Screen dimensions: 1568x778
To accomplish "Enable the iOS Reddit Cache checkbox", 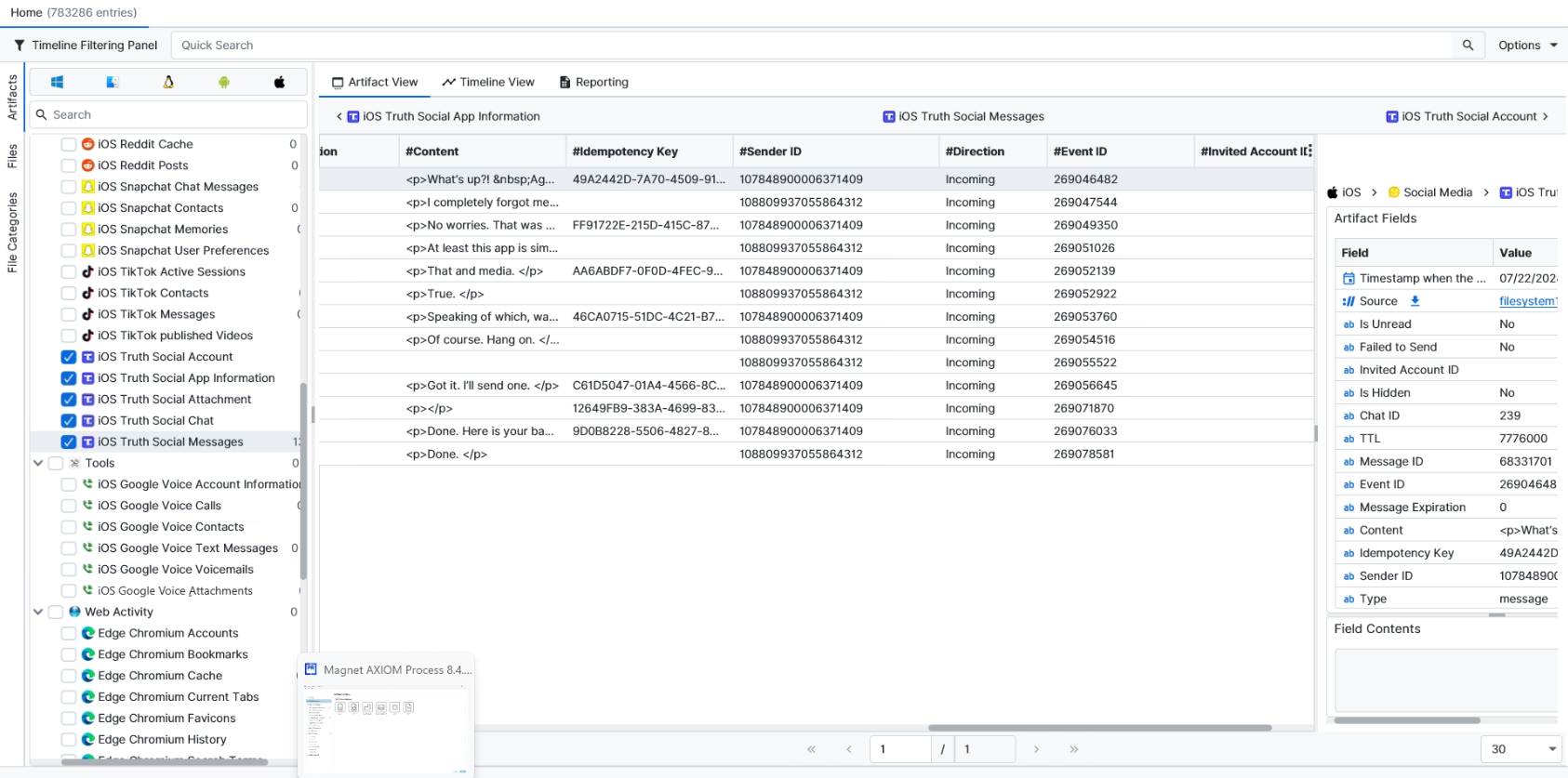I will 69,144.
